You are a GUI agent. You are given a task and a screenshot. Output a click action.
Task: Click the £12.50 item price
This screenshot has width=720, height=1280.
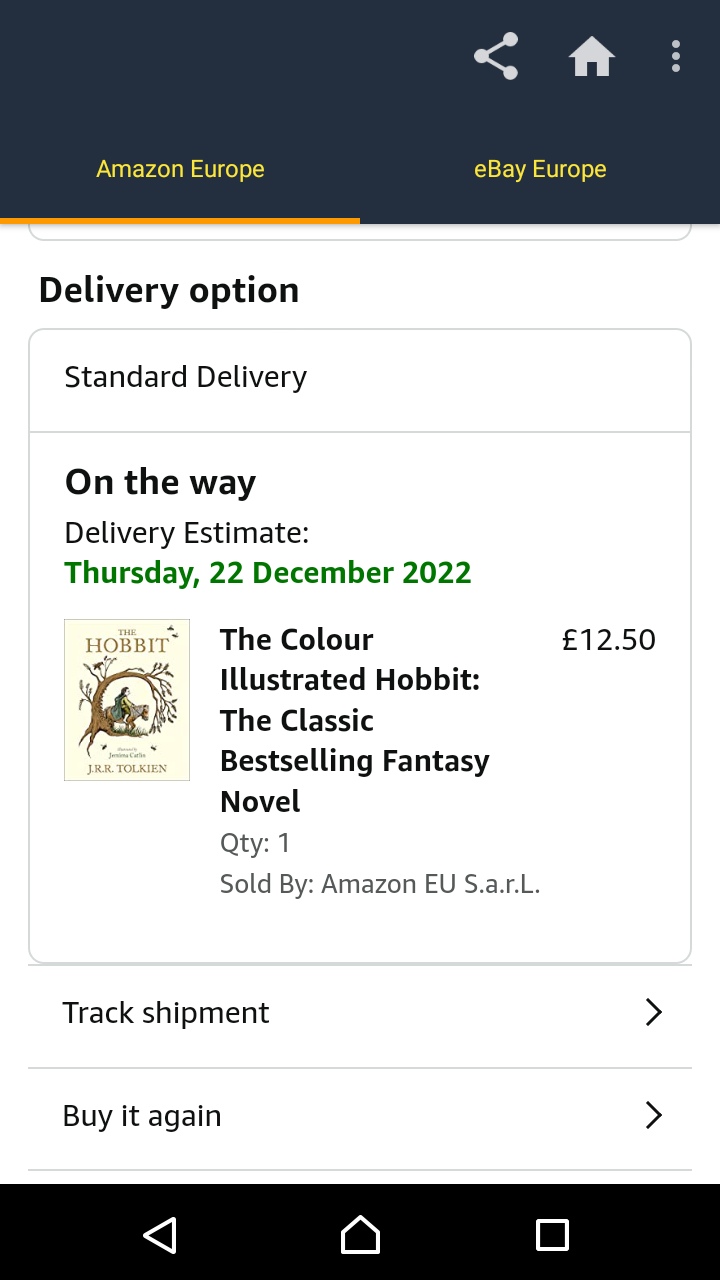point(608,640)
